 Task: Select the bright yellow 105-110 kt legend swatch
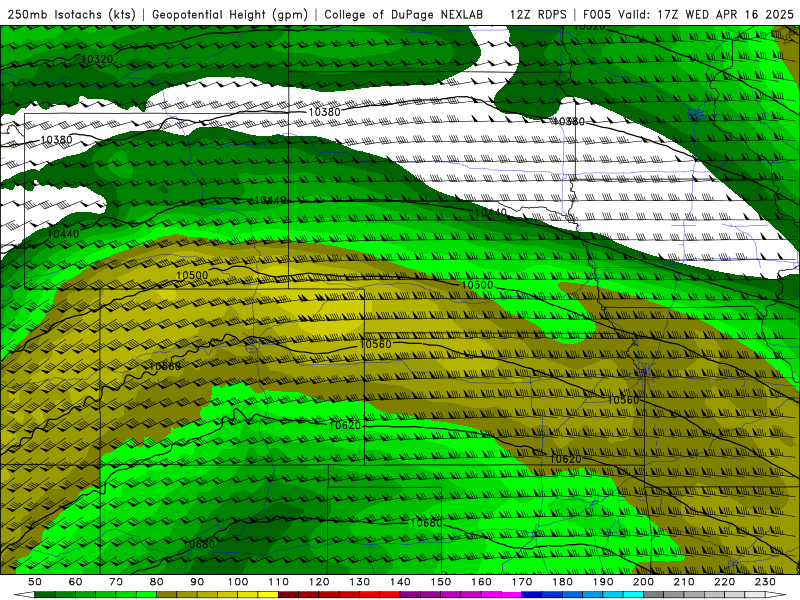(x=268, y=595)
